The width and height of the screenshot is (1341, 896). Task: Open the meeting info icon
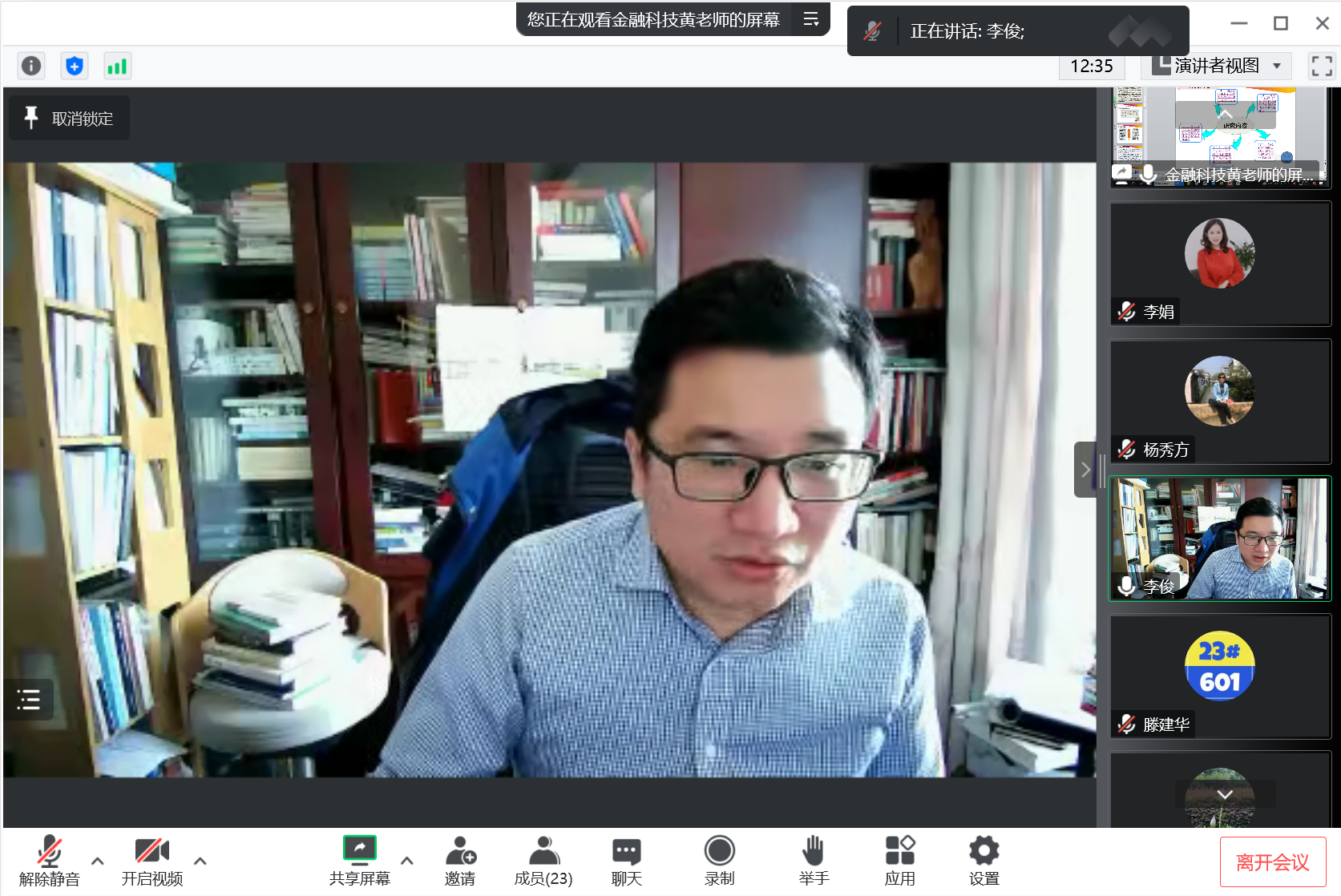coord(31,66)
